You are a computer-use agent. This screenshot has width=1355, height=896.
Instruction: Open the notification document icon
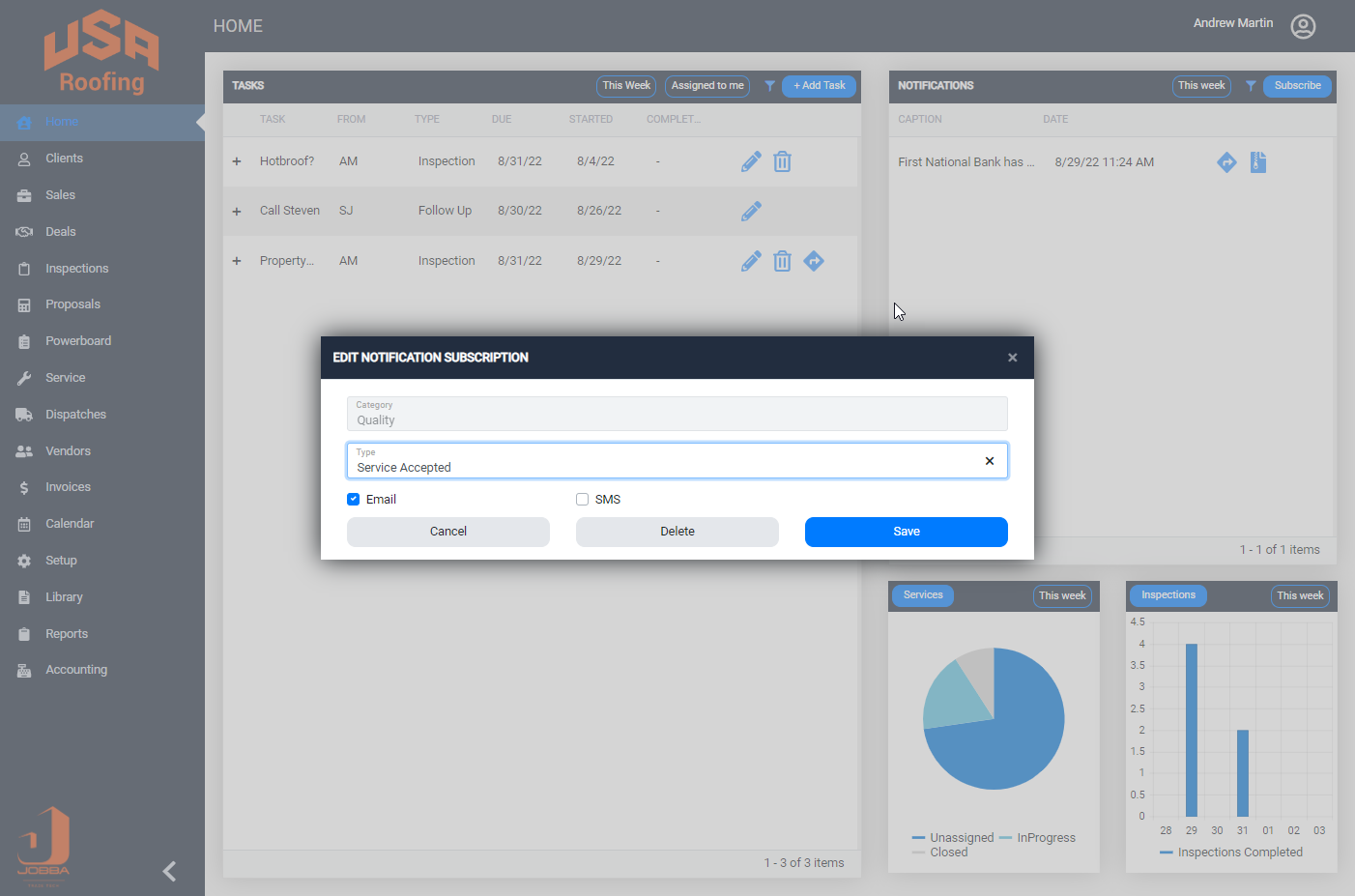(x=1257, y=162)
